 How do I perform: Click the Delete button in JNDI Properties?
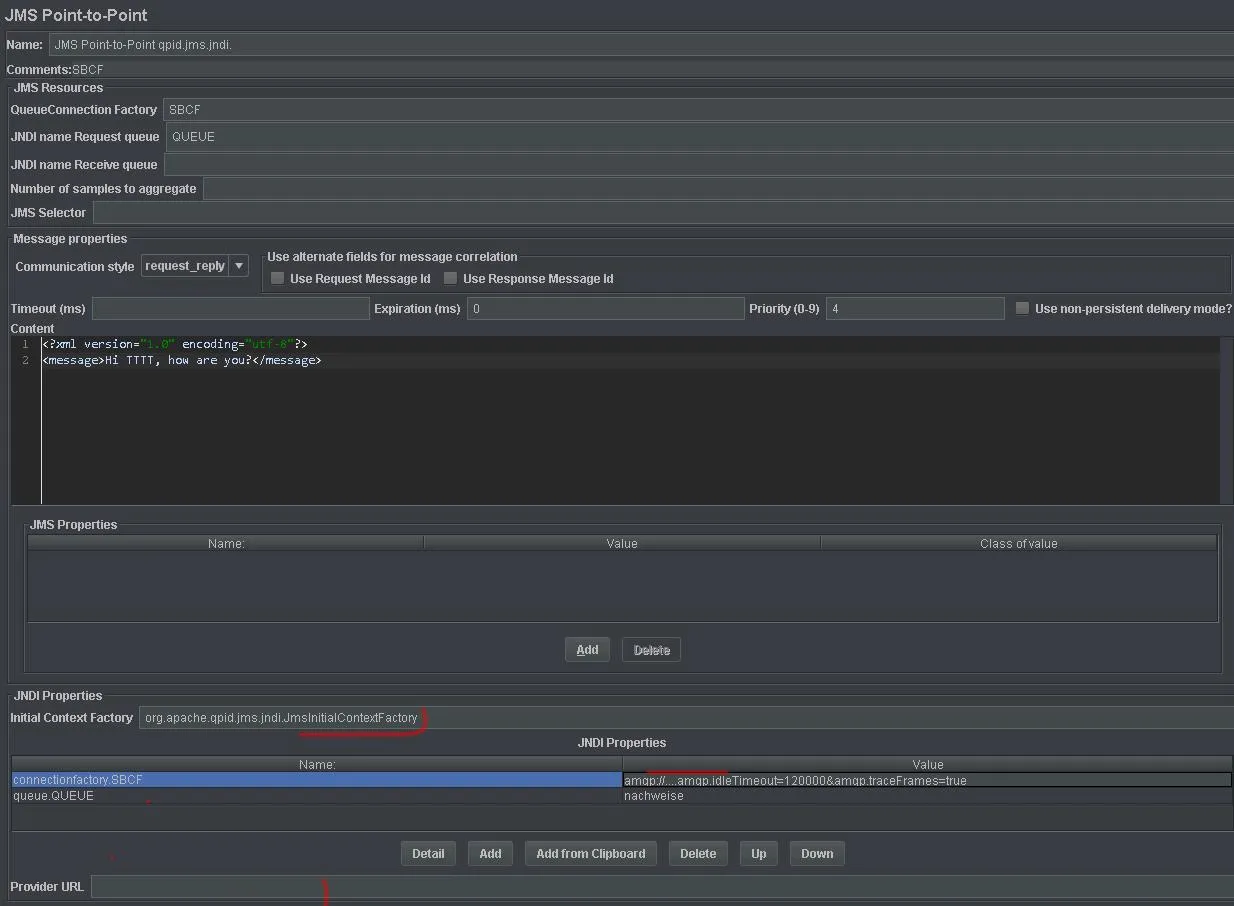(698, 854)
